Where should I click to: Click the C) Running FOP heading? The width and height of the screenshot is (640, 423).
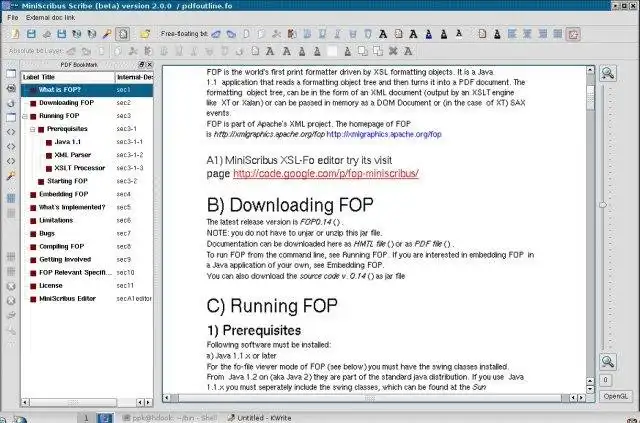[x=272, y=306]
